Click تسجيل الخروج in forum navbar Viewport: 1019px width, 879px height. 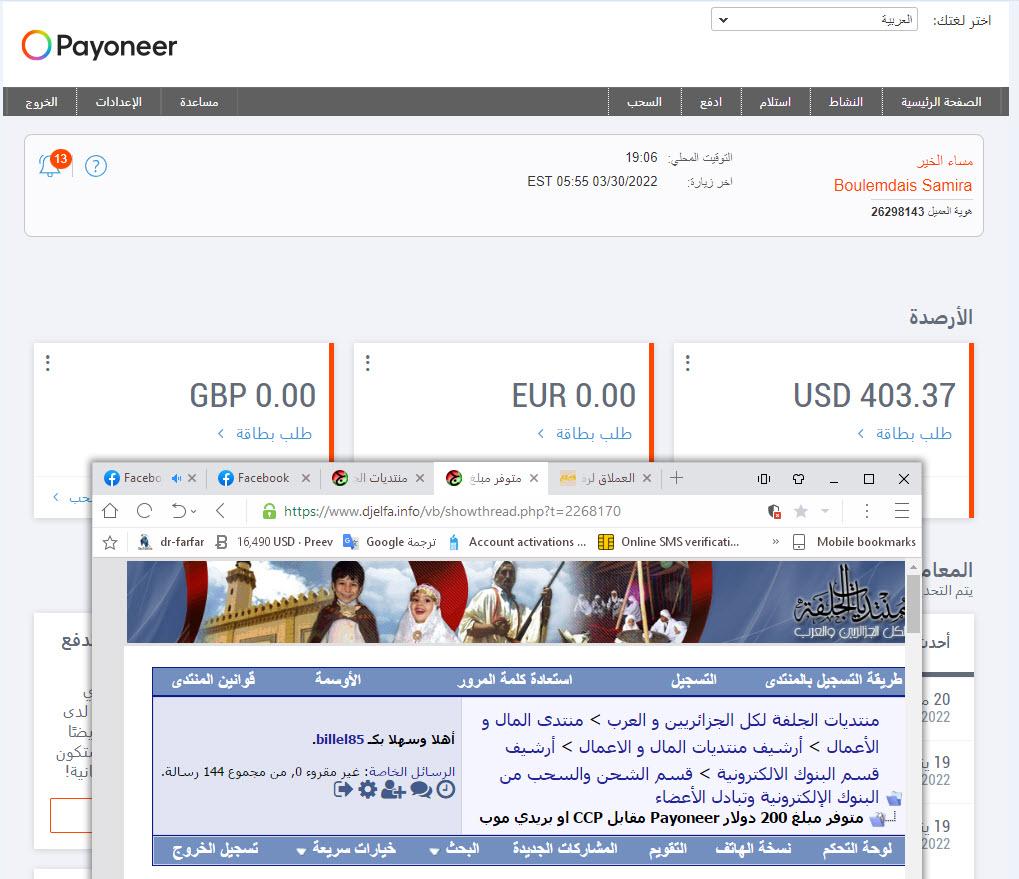(x=215, y=849)
